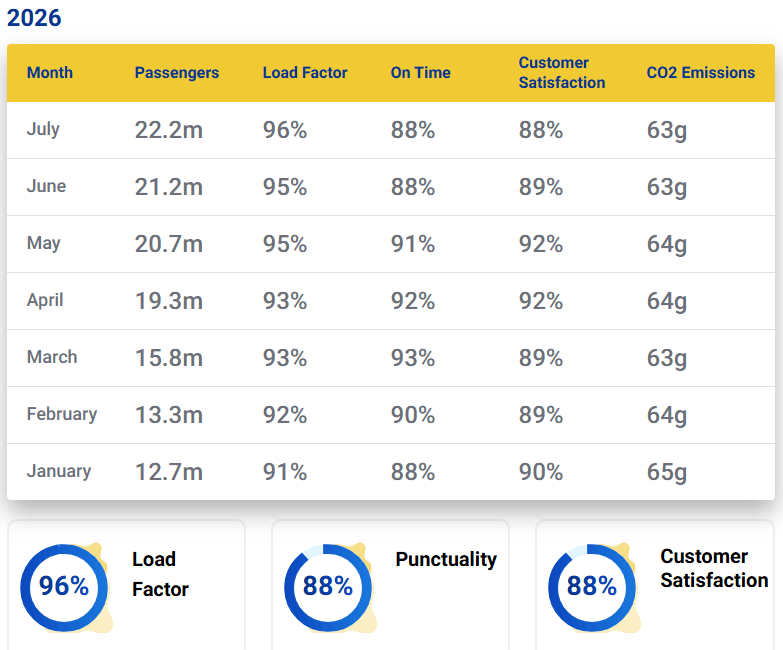Select the July row month cell
The image size is (783, 650).
click(x=43, y=129)
